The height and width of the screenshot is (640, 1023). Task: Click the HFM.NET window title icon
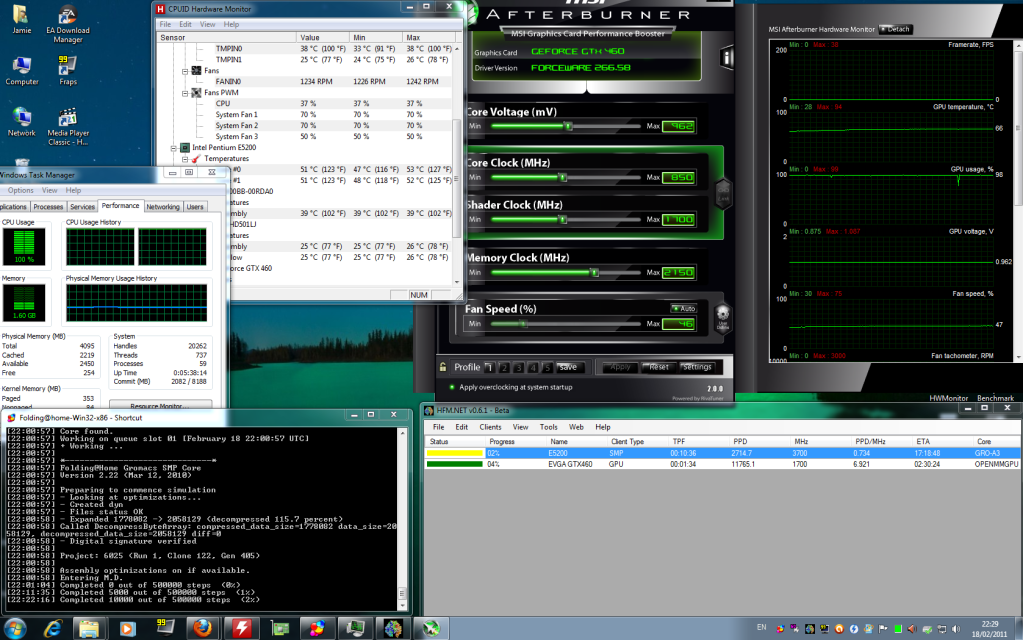tap(429, 410)
